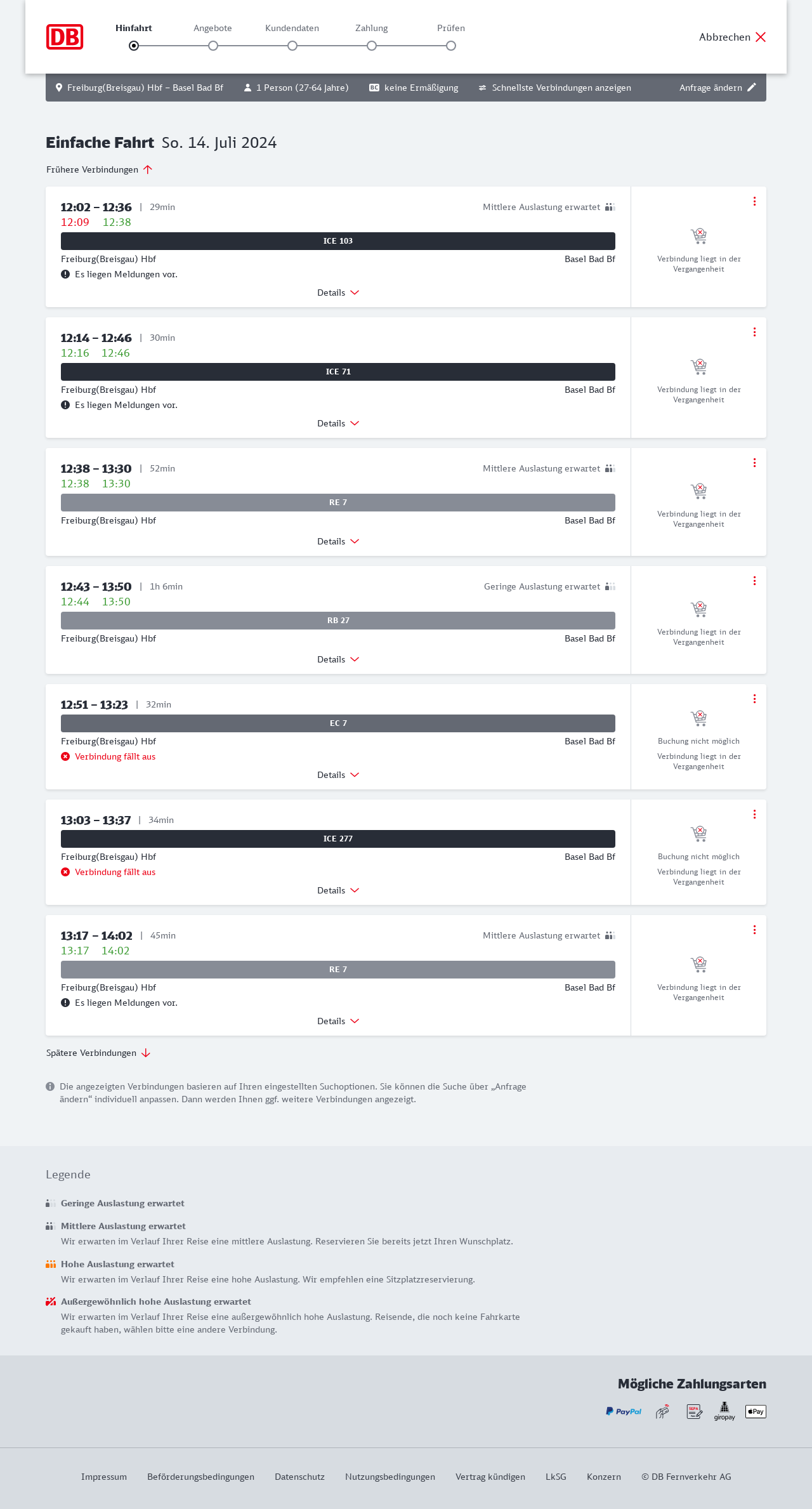
Task: Select the Angebote step circle
Action: point(213,46)
